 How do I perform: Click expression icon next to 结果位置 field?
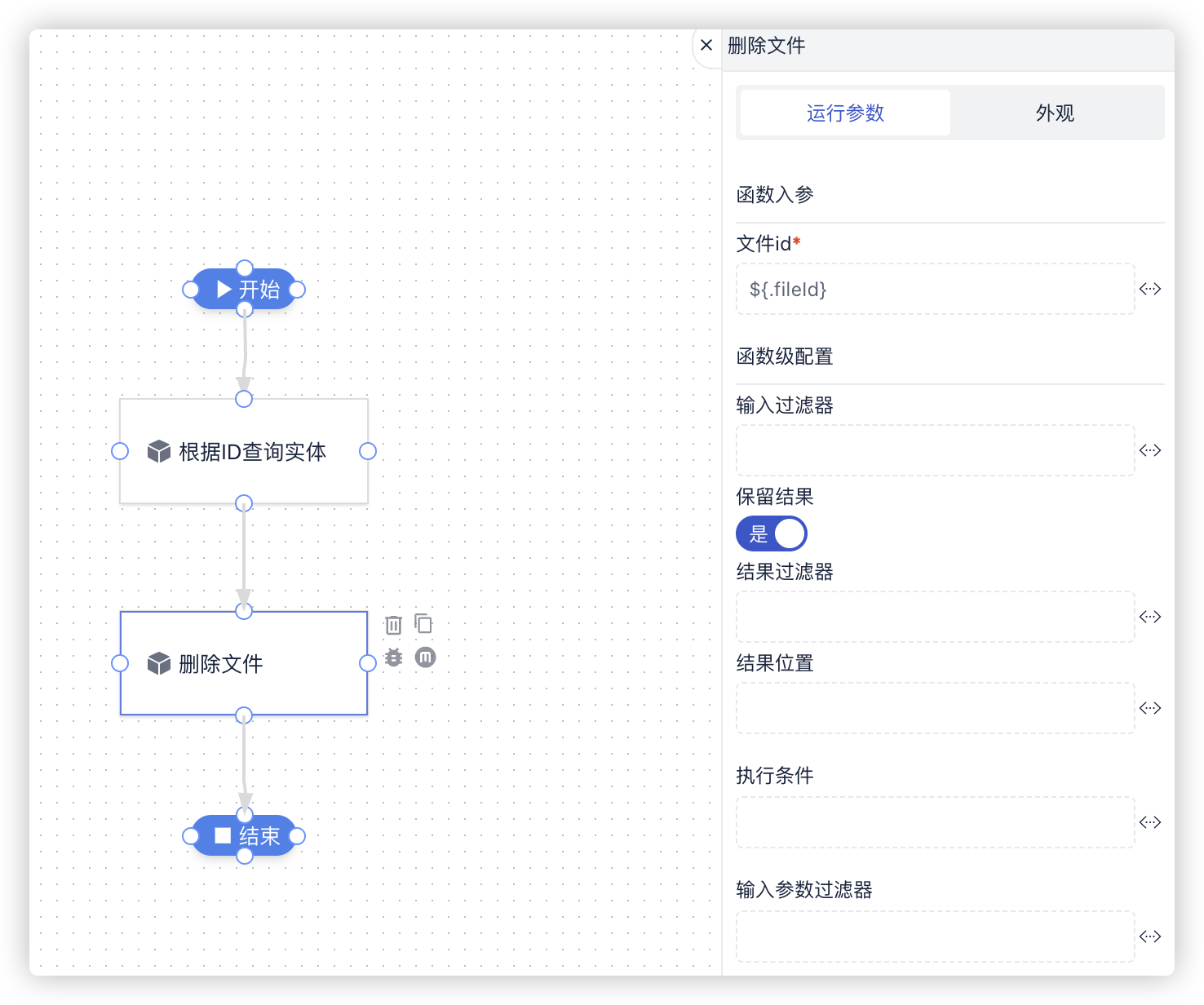[1150, 708]
